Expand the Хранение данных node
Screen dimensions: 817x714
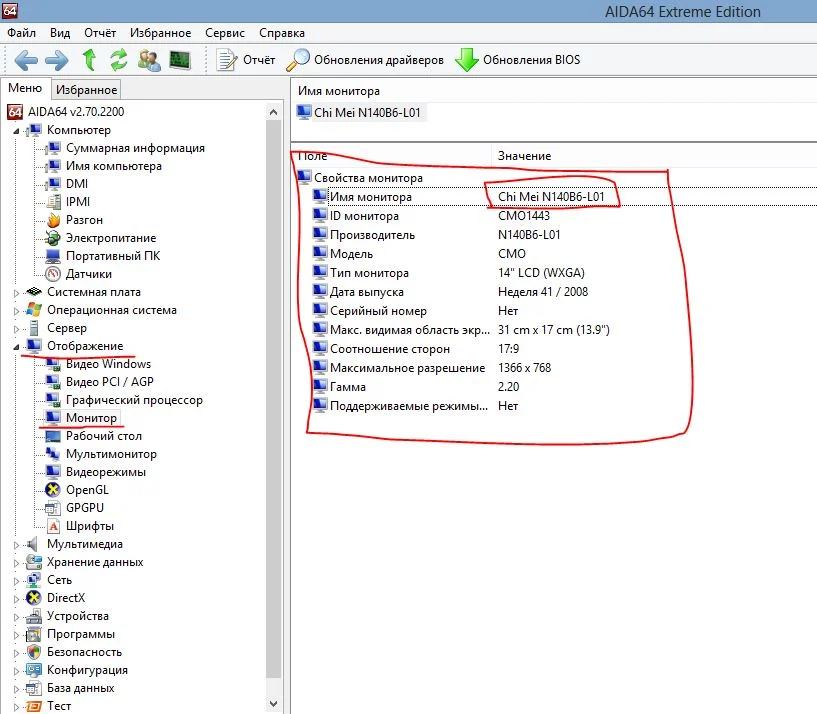coord(16,563)
